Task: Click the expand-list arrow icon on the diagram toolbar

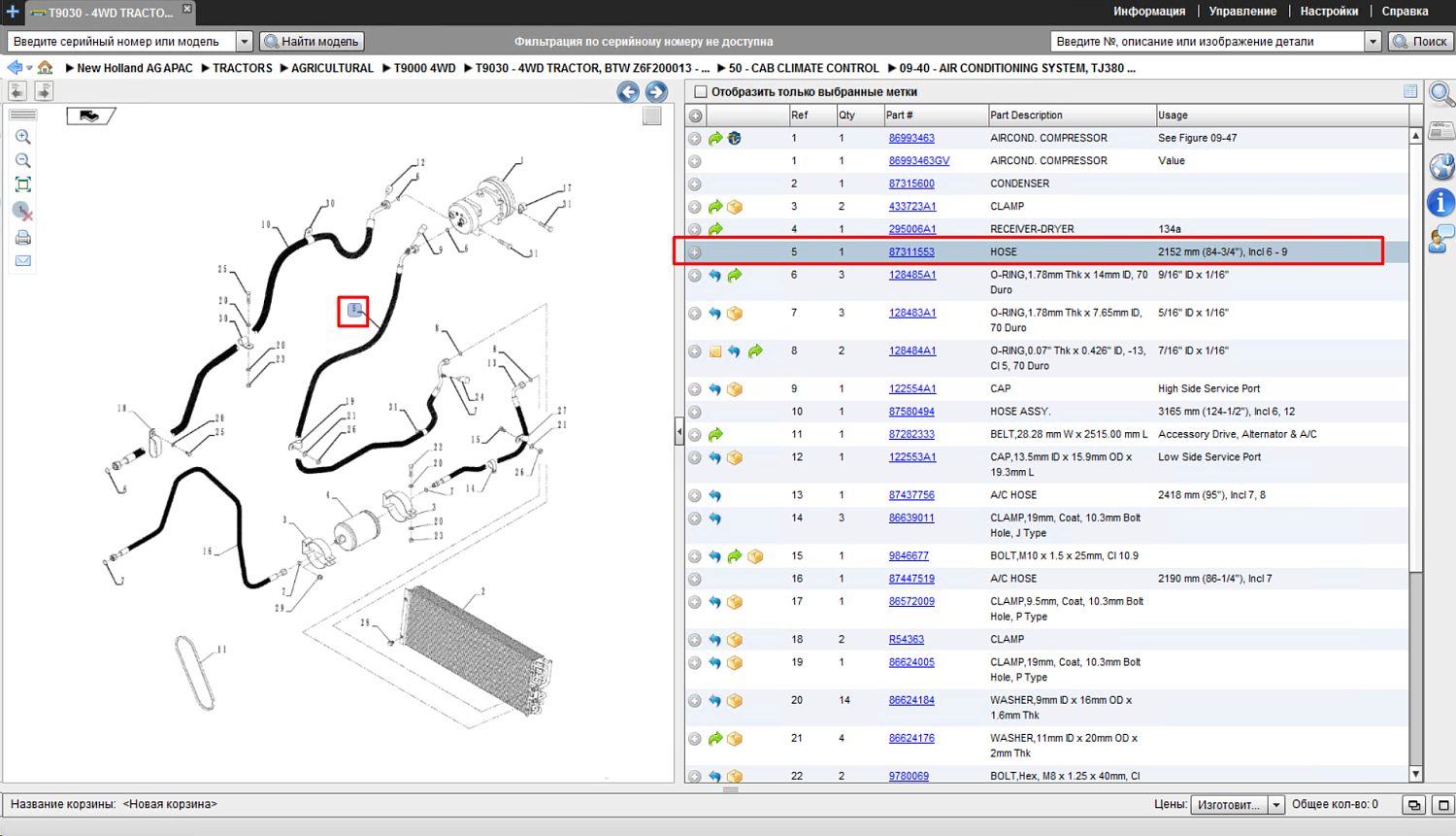Action: (44, 90)
